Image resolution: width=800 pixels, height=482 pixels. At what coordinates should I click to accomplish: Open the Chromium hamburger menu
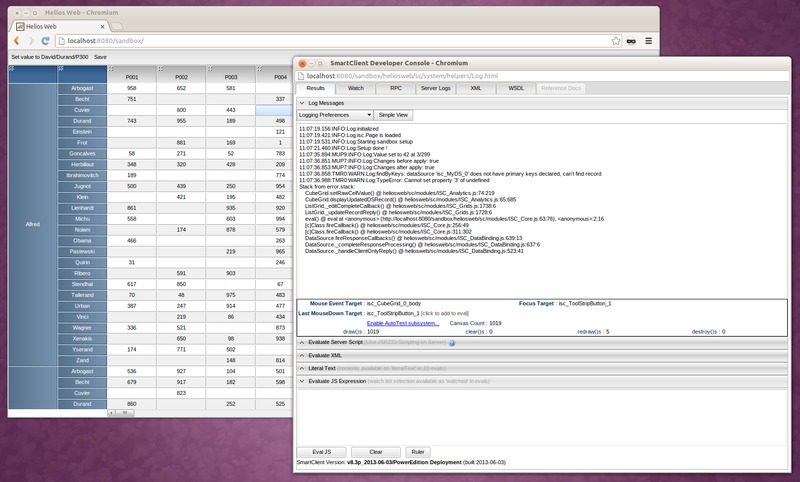650,41
